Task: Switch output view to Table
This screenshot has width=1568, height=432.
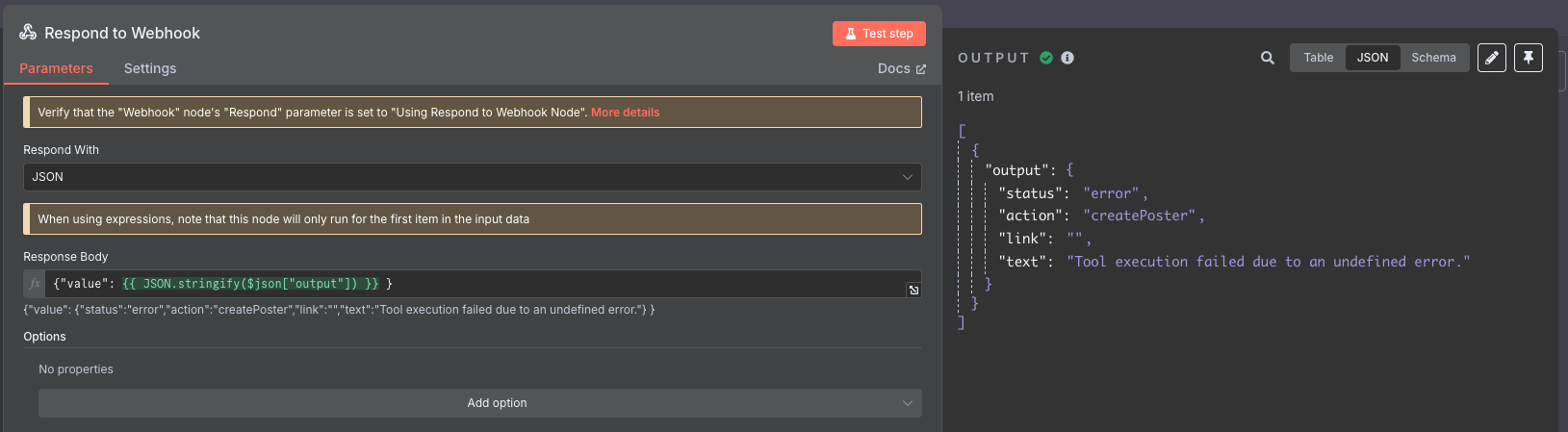Action: 1318,58
